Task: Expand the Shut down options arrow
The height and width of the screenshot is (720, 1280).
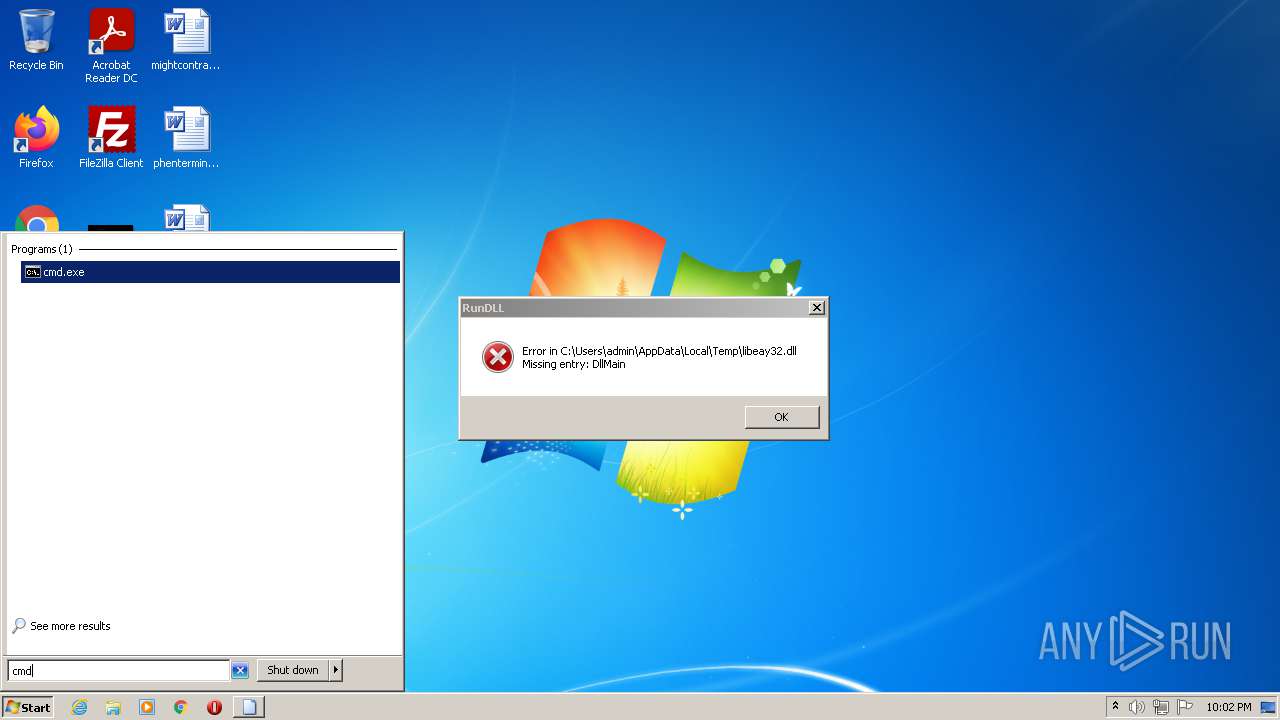Action: (336, 670)
